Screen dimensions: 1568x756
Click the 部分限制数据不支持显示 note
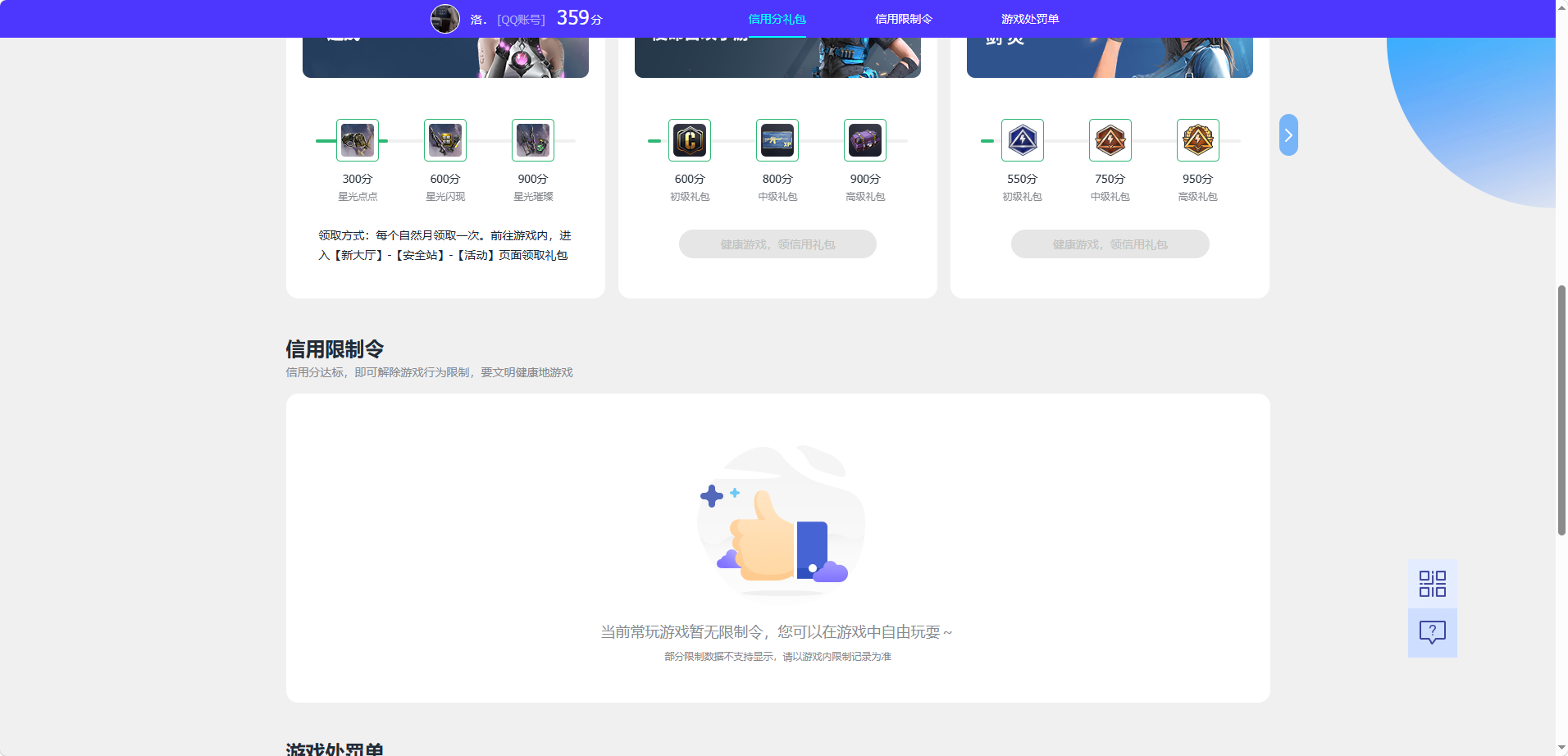click(777, 657)
